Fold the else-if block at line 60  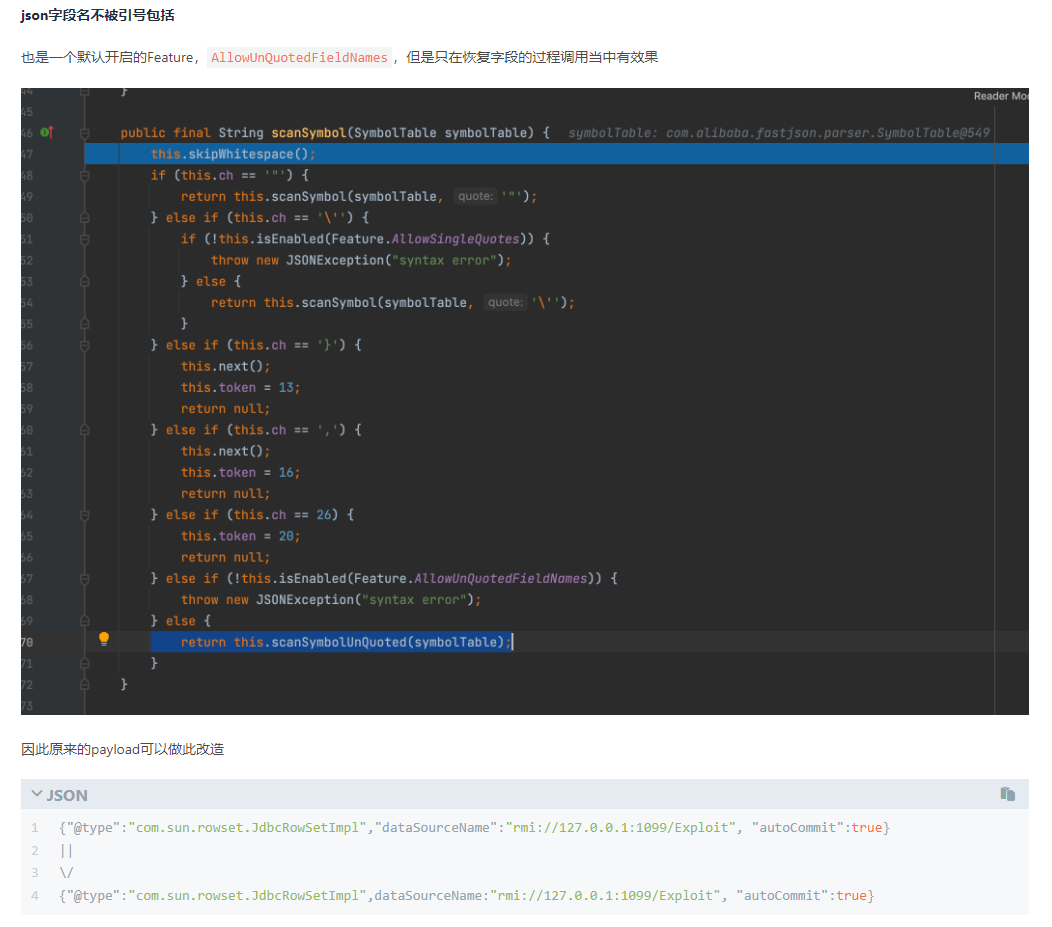(85, 430)
